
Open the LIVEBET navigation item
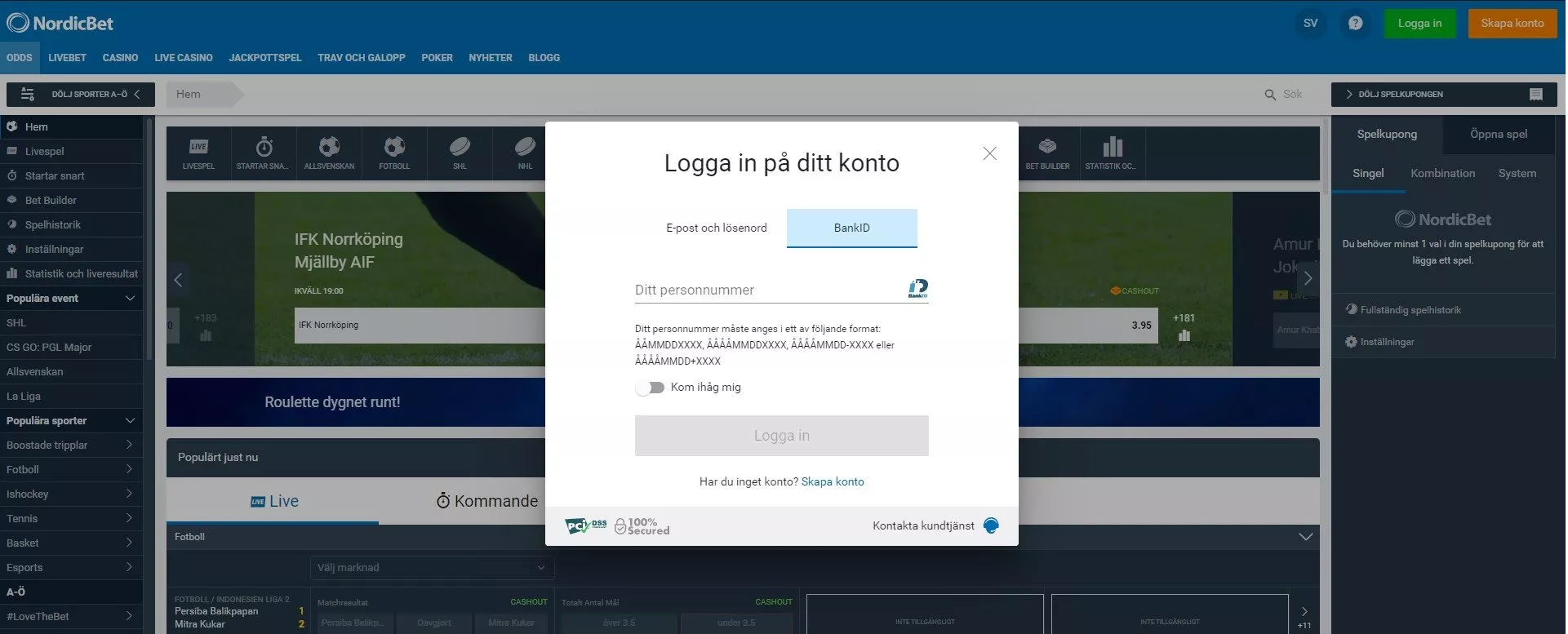point(67,58)
